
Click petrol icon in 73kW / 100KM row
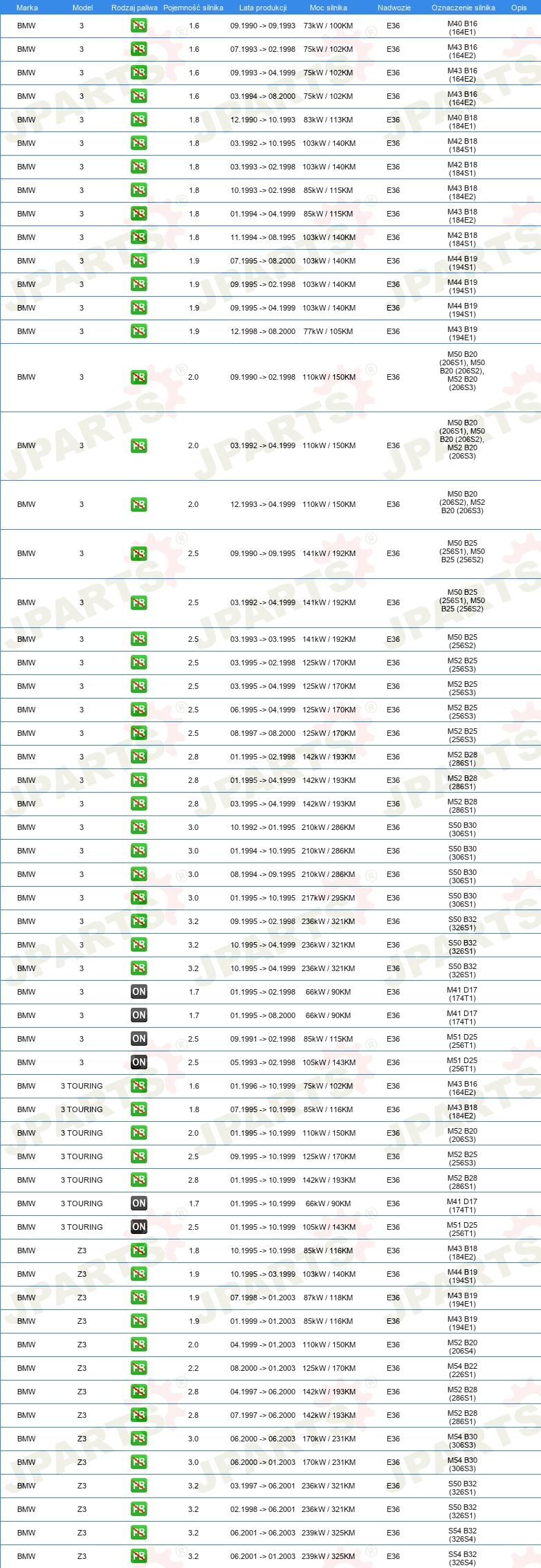click(138, 26)
